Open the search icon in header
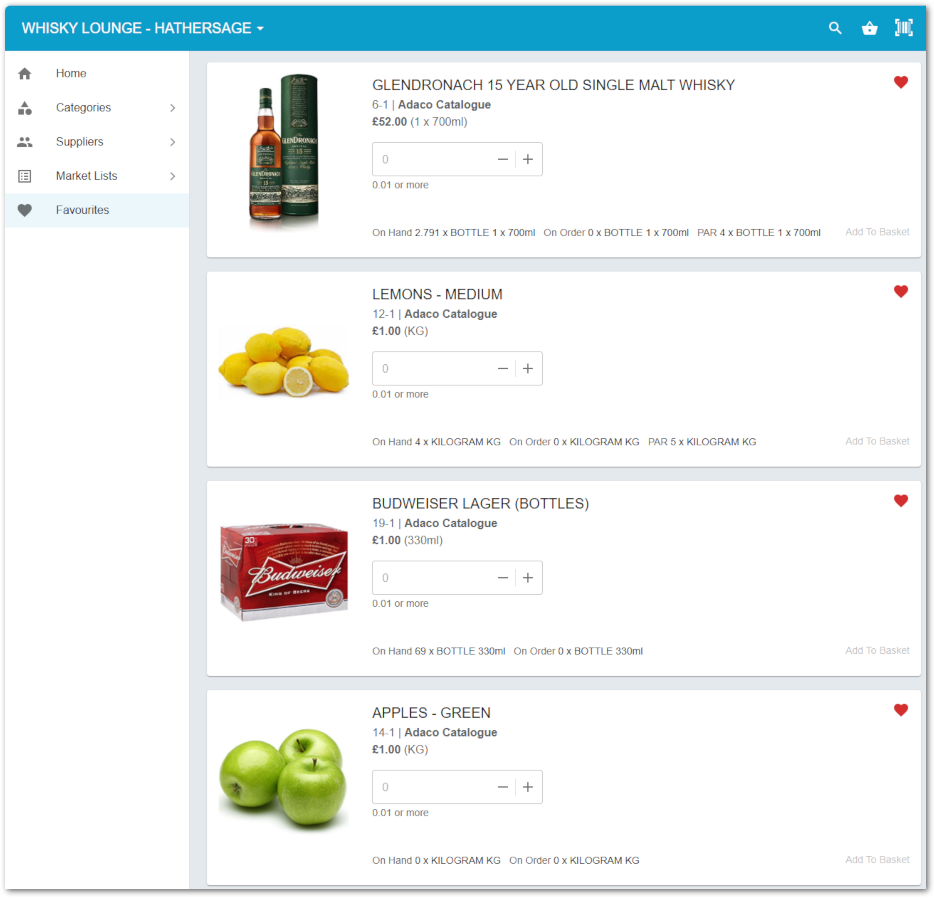The image size is (934, 898). pos(835,29)
